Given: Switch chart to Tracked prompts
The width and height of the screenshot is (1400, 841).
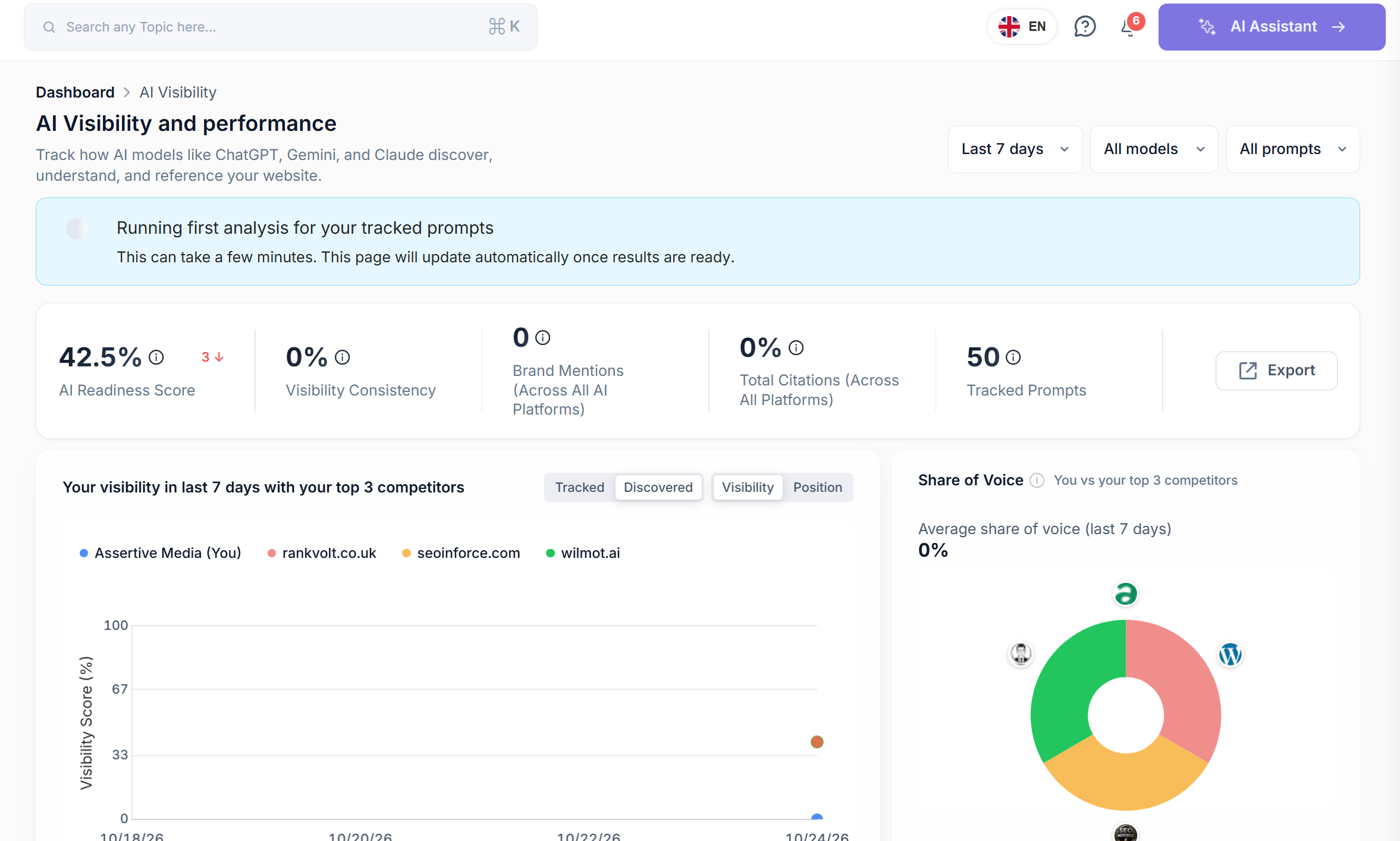Looking at the screenshot, I should (x=579, y=487).
